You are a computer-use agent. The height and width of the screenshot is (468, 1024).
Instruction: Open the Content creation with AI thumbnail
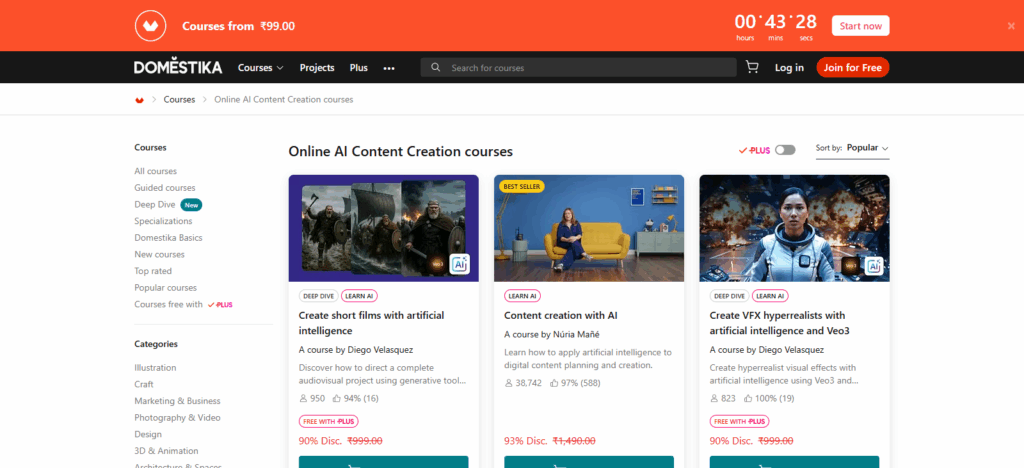589,228
